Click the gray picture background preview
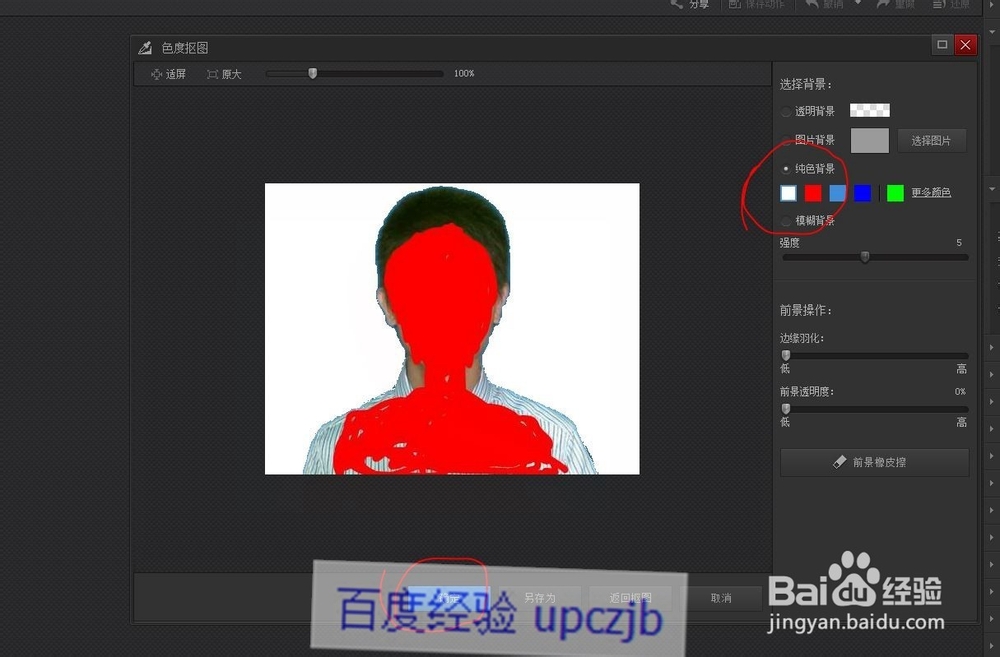Image resolution: width=1000 pixels, height=657 pixels. [870, 140]
